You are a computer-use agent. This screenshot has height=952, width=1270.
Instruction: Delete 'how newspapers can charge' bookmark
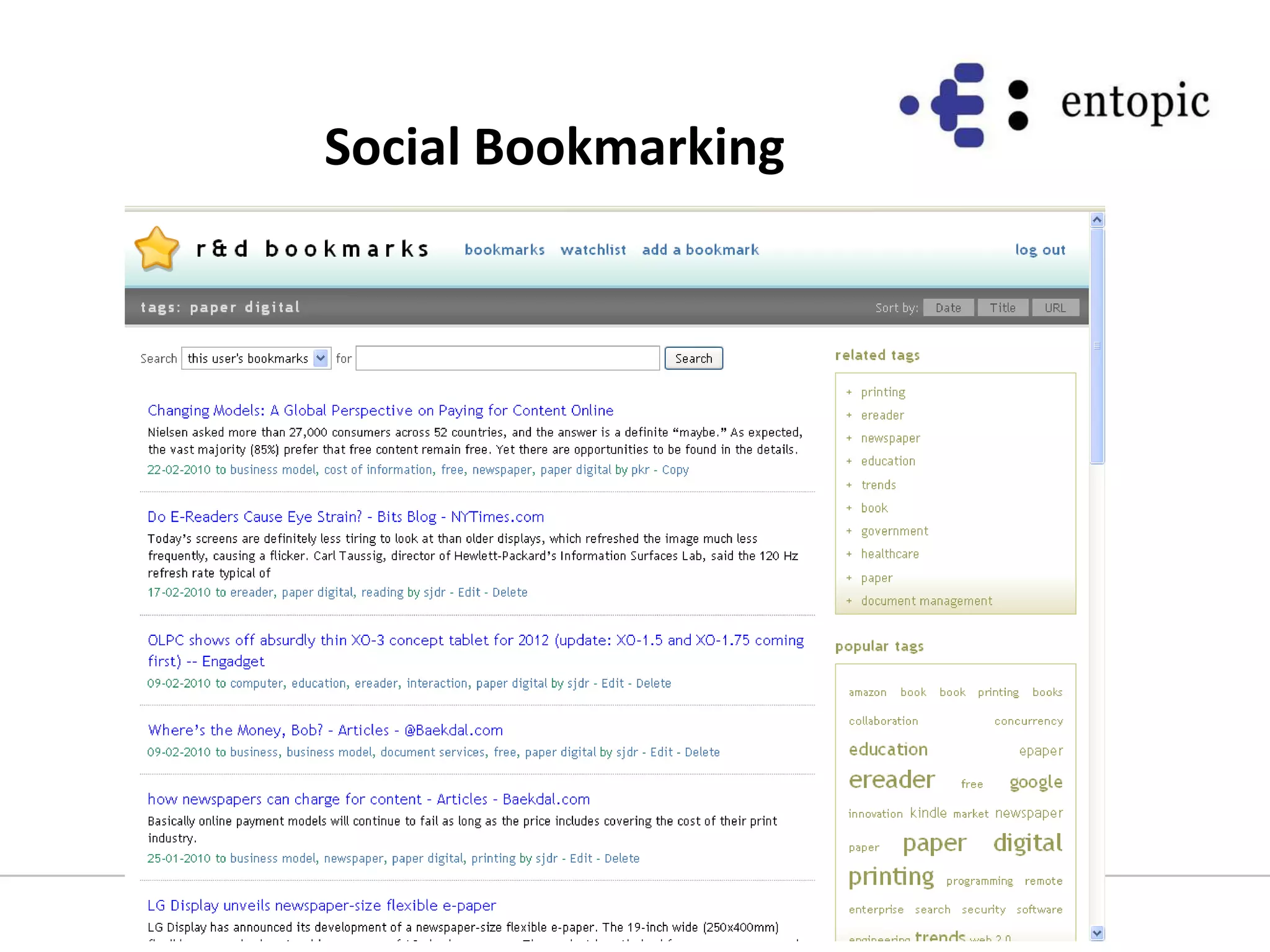pyautogui.click(x=622, y=858)
